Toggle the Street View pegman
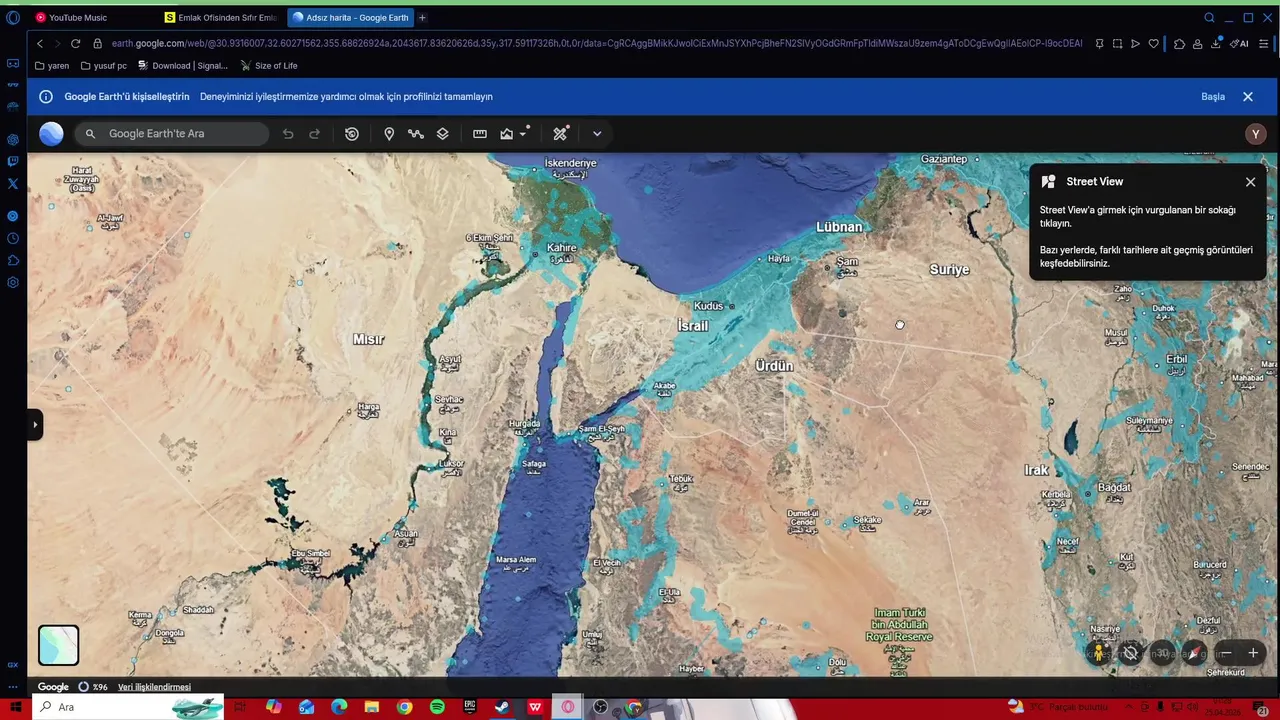The width and height of the screenshot is (1280, 720). click(1099, 653)
